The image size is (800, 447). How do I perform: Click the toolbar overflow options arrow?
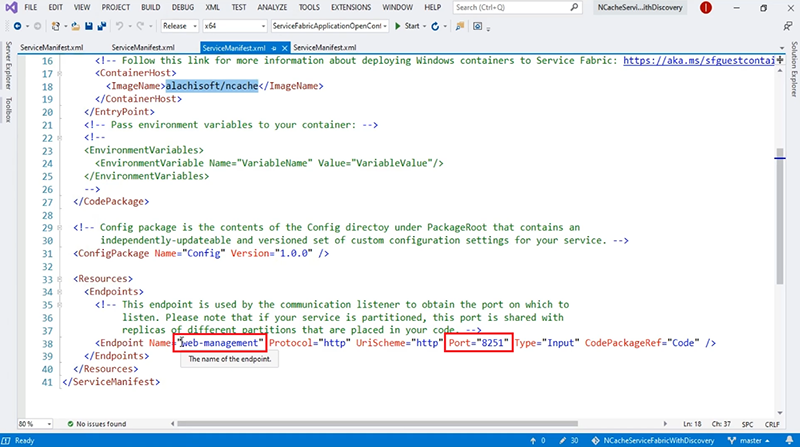(x=488, y=29)
